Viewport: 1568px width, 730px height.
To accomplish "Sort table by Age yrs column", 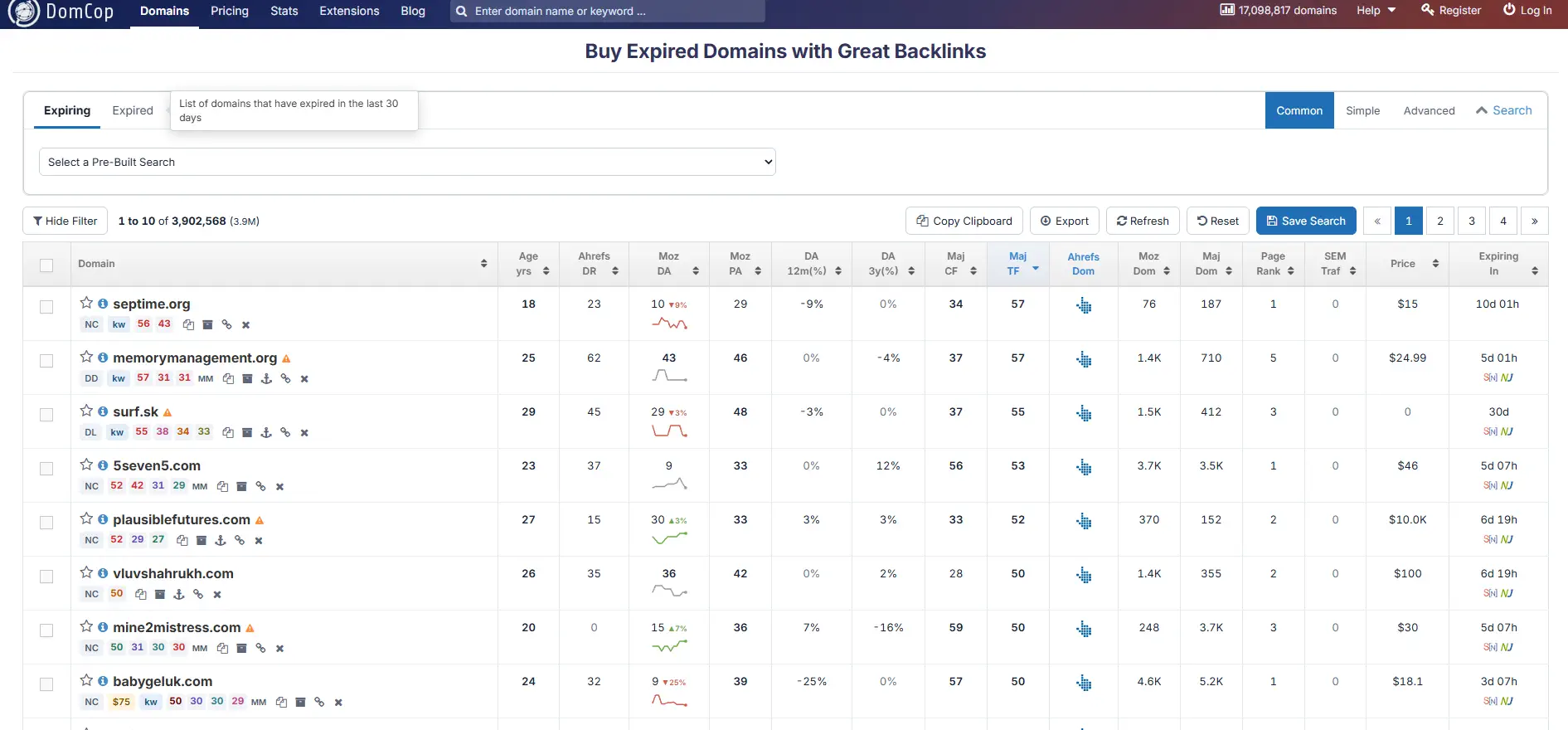I will pyautogui.click(x=528, y=264).
